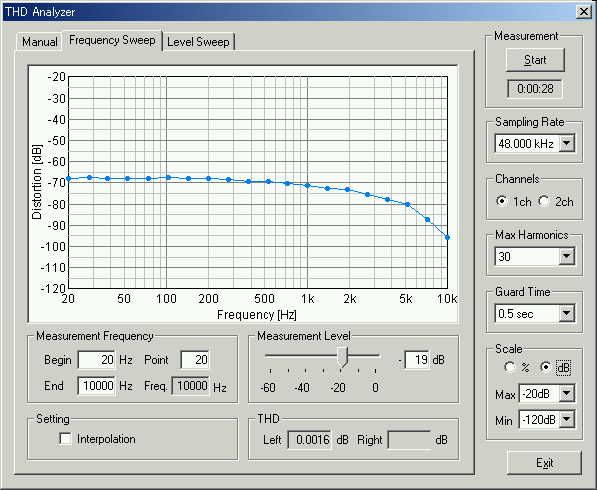Screen dimensions: 597x490
Task: Click the Exit button
Action: coord(544,463)
